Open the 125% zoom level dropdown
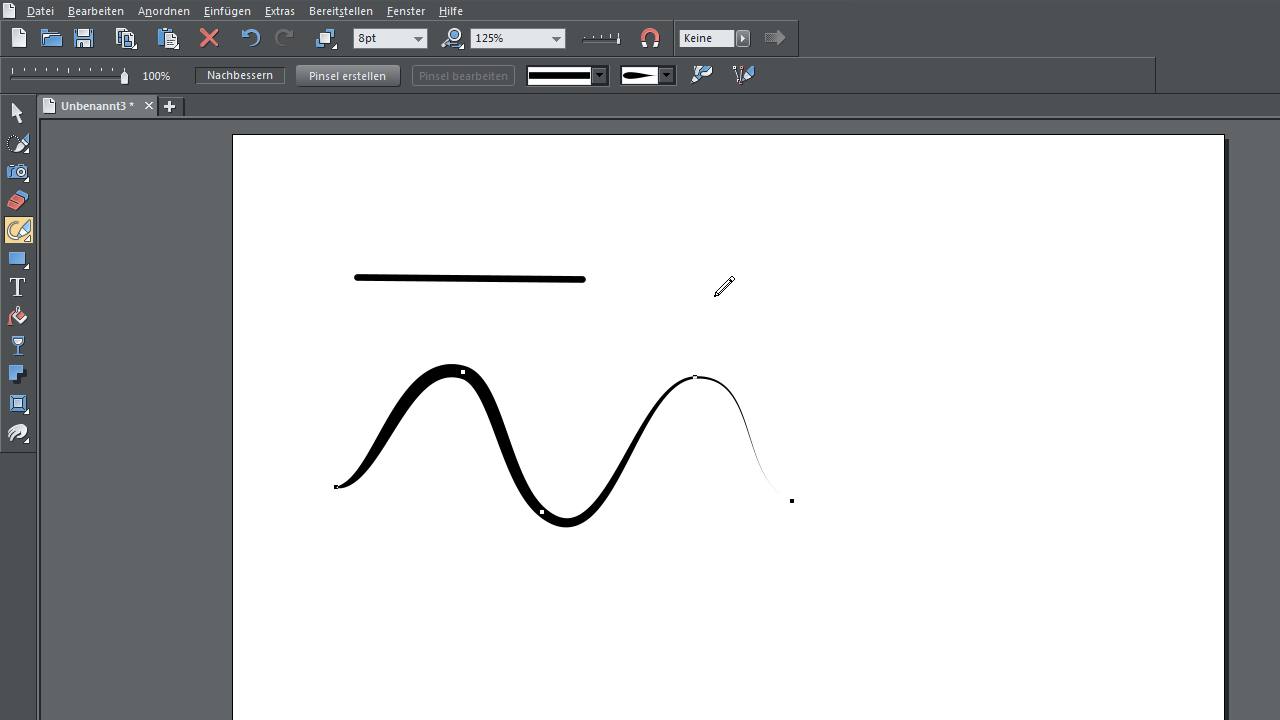 (x=556, y=39)
